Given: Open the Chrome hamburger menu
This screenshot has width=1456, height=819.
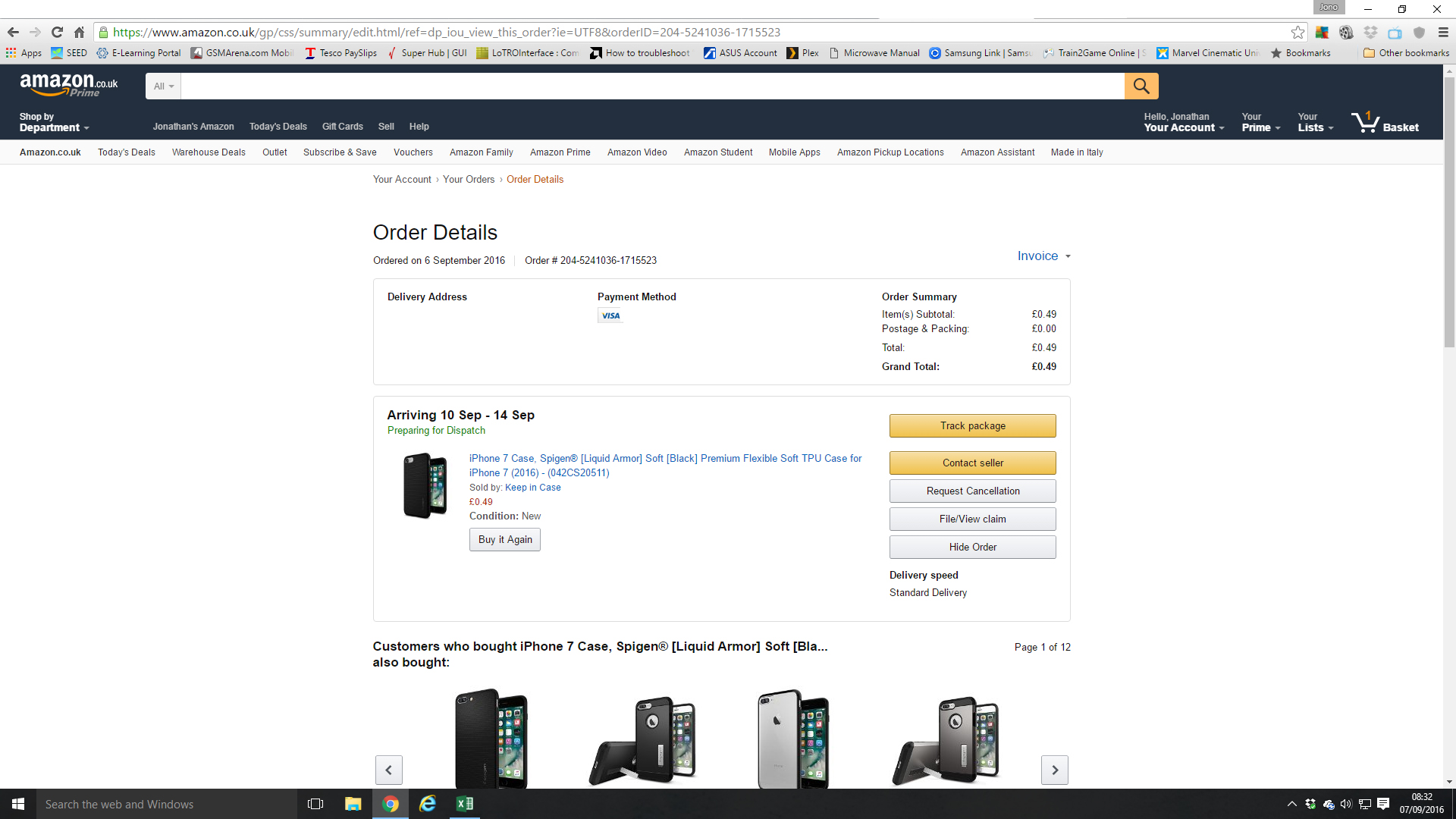Looking at the screenshot, I should [1443, 33].
